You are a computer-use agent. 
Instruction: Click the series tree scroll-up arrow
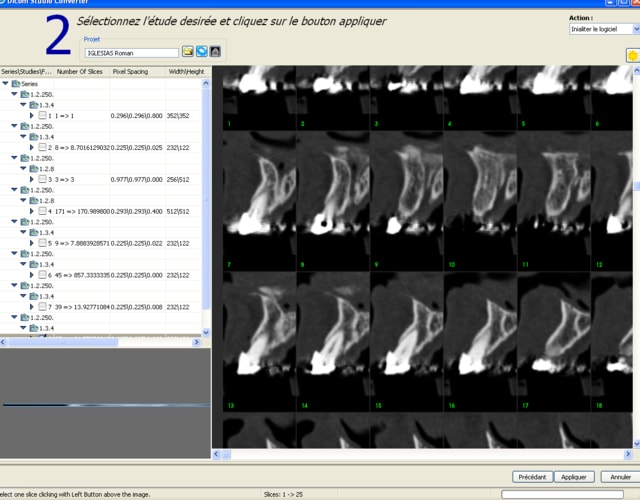(x=206, y=83)
